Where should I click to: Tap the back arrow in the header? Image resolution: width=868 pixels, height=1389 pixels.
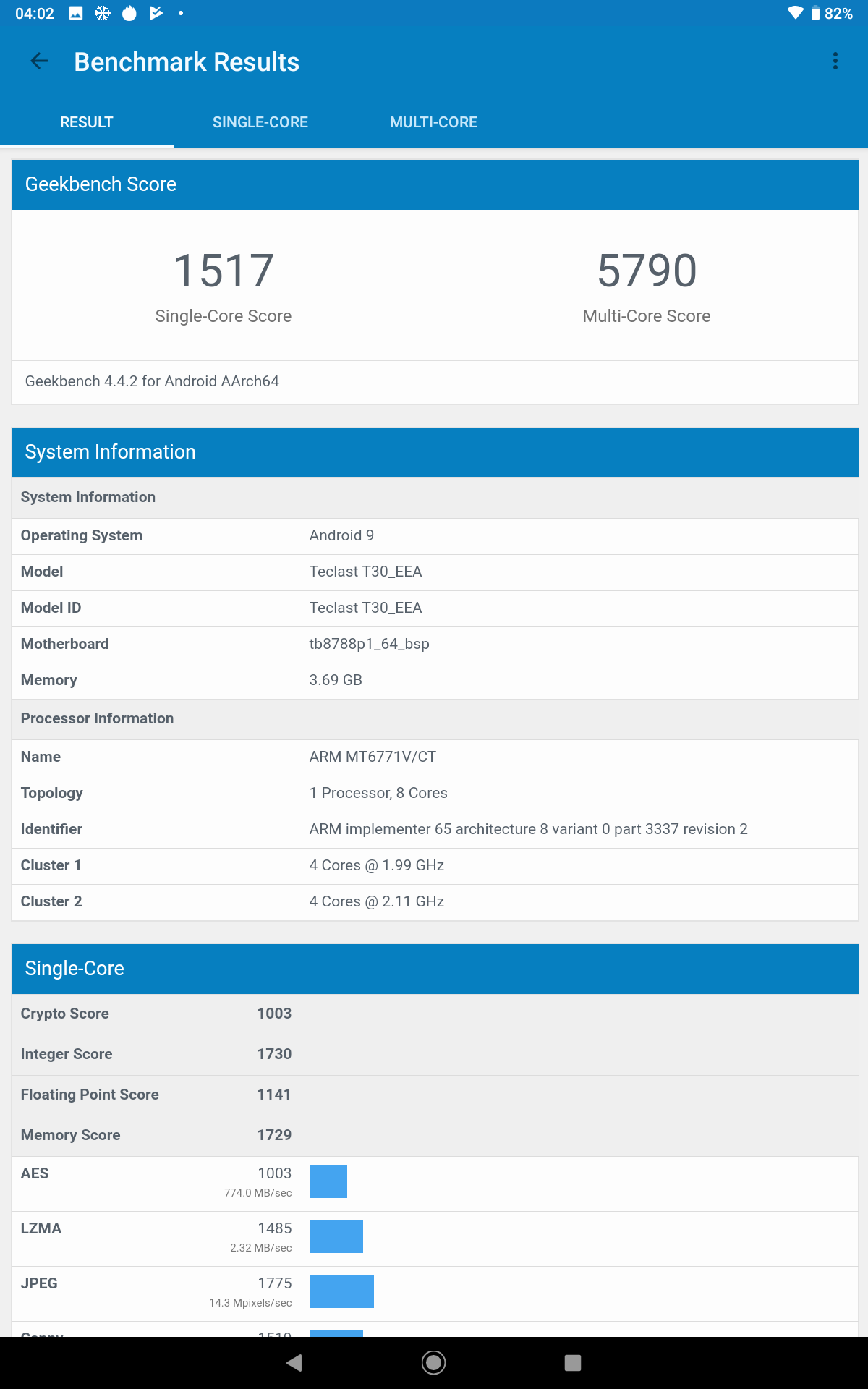[39, 61]
